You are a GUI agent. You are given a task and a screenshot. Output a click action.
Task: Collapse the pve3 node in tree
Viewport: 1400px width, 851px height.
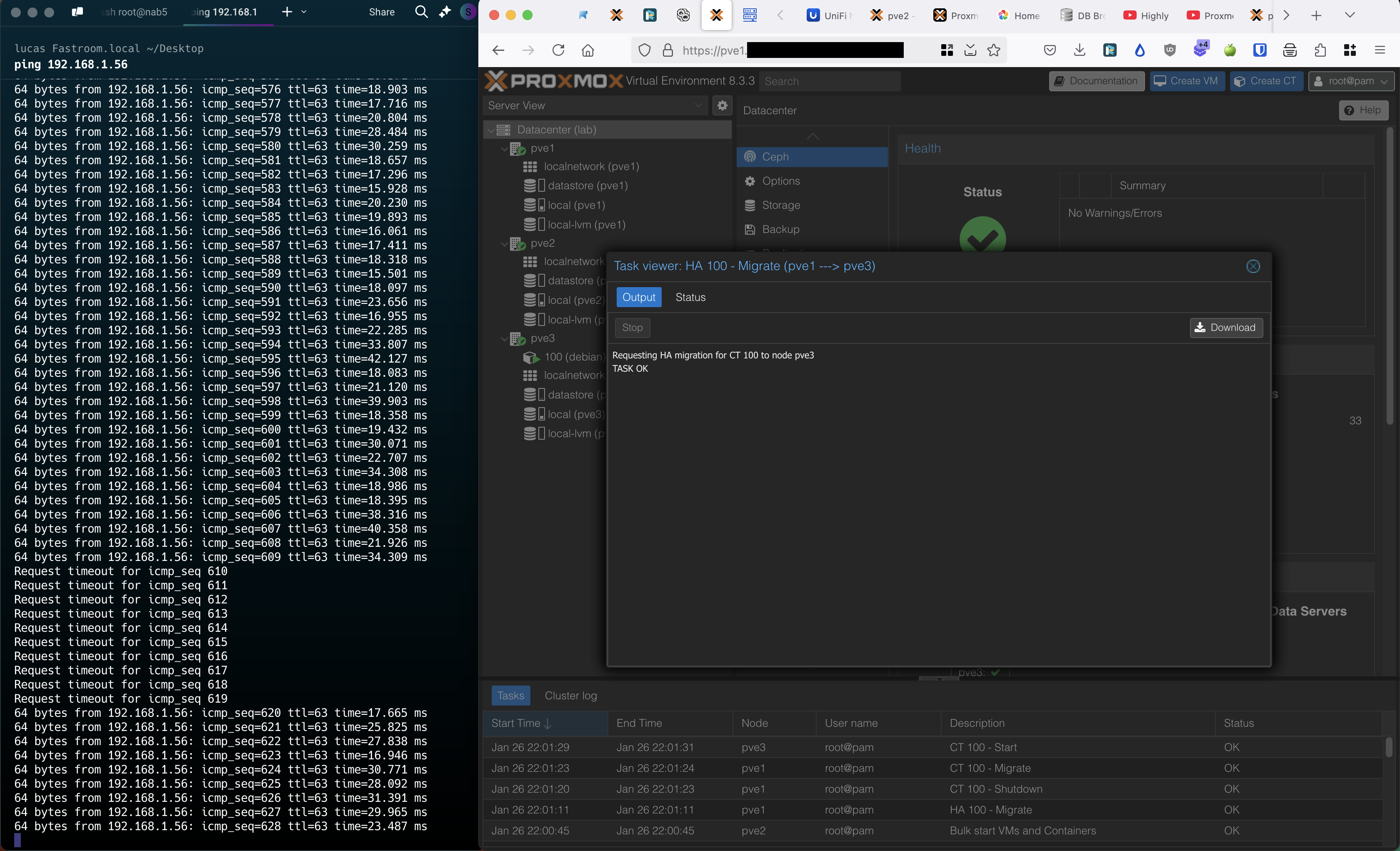[503, 339]
